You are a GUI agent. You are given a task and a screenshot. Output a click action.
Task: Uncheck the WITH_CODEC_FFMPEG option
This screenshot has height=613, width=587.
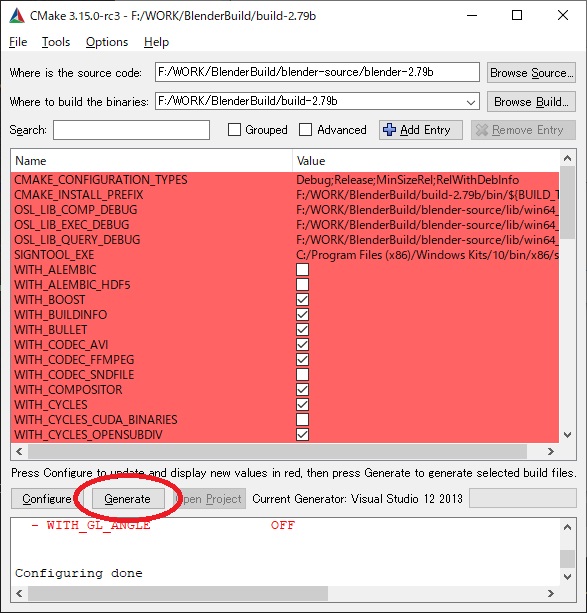(x=302, y=360)
